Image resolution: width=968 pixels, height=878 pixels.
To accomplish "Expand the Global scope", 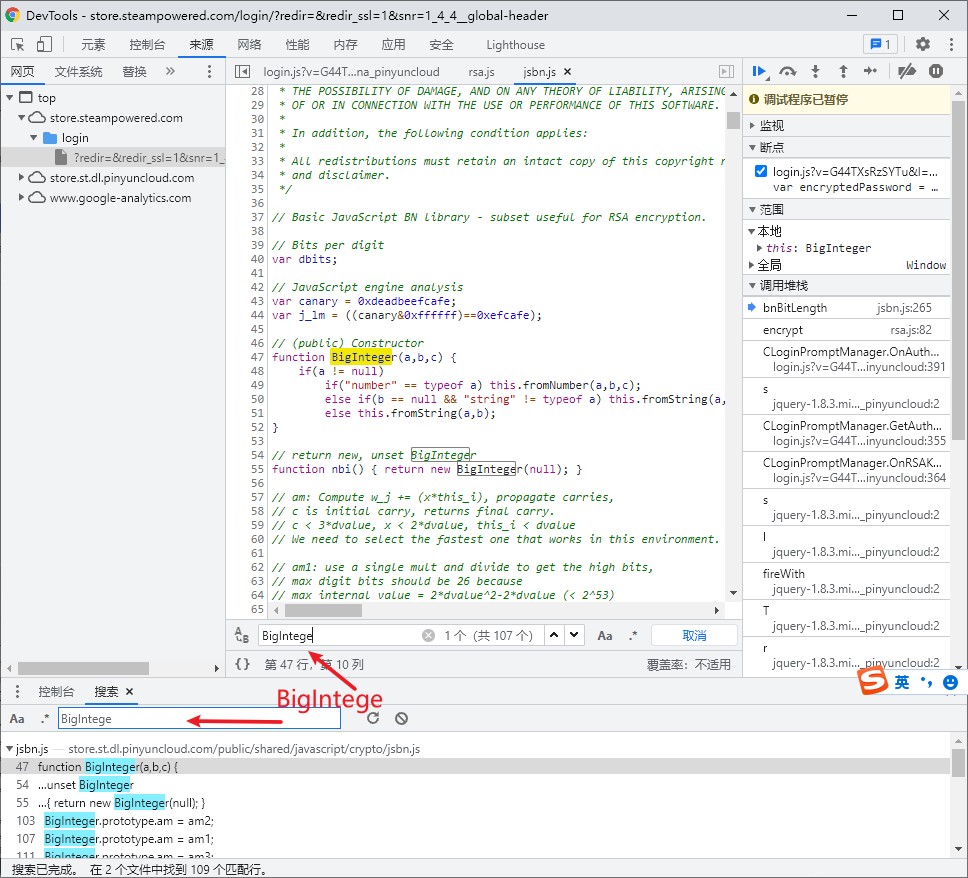I will (751, 265).
